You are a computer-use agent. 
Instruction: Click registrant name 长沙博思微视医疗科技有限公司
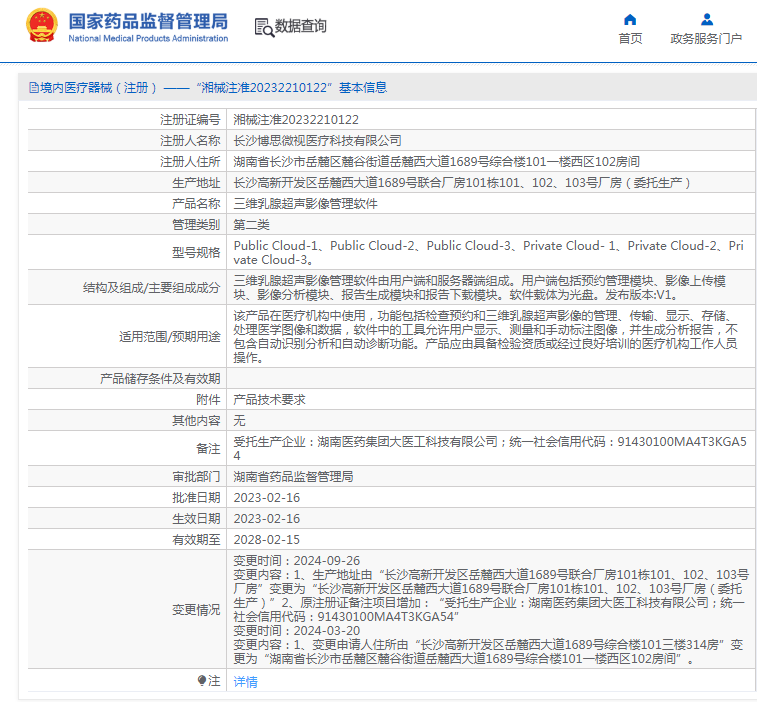pyautogui.click(x=317, y=140)
